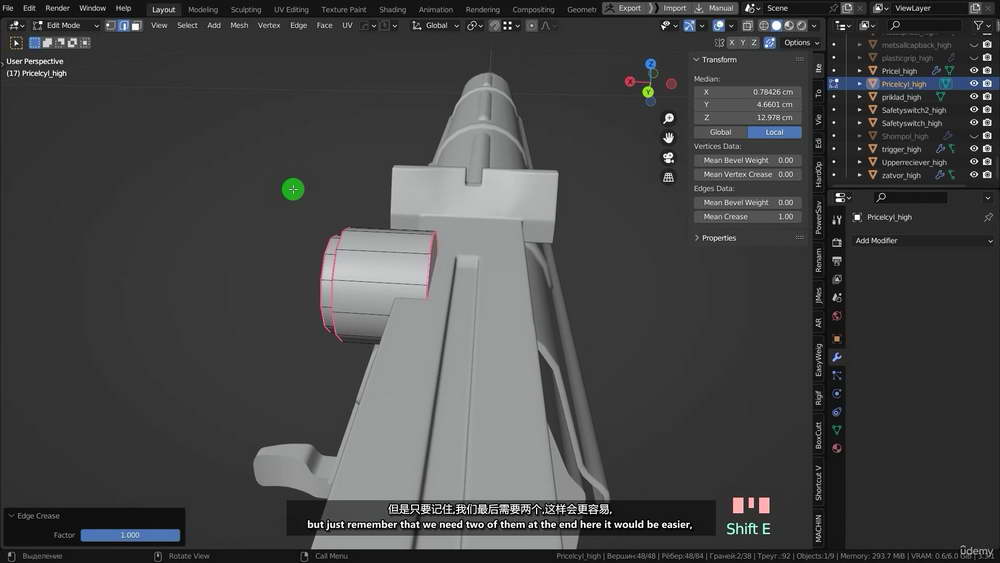1000x563 pixels.
Task: Click the Mean Crease value field
Action: (747, 217)
